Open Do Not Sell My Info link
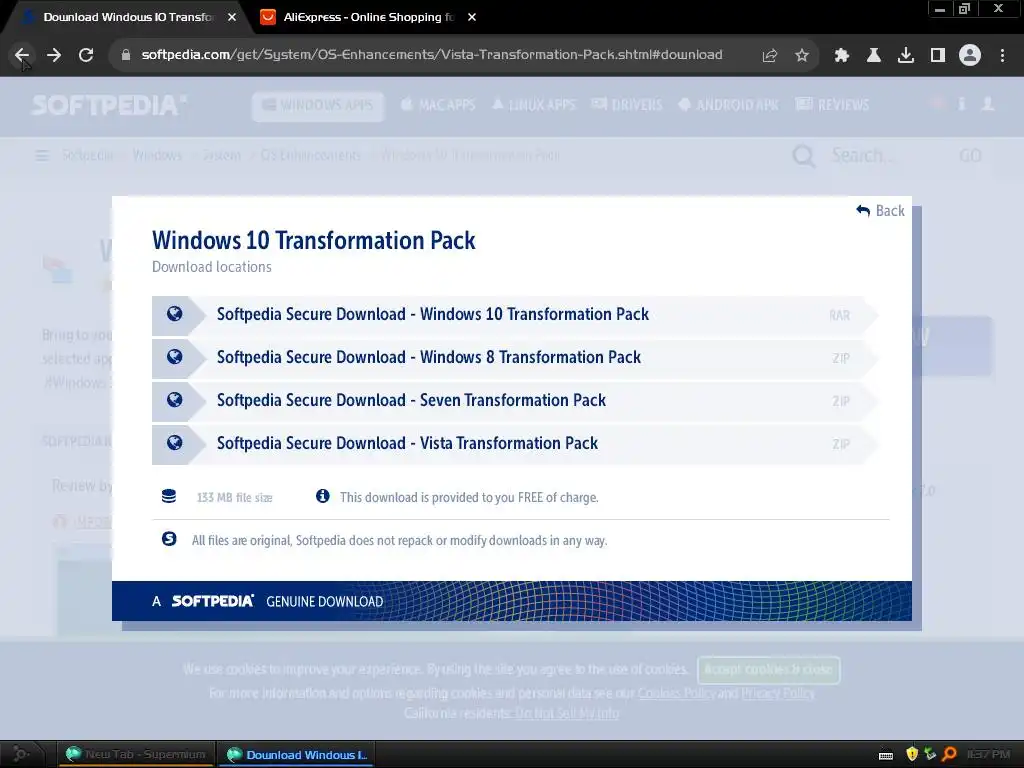The image size is (1024, 768). point(566,713)
